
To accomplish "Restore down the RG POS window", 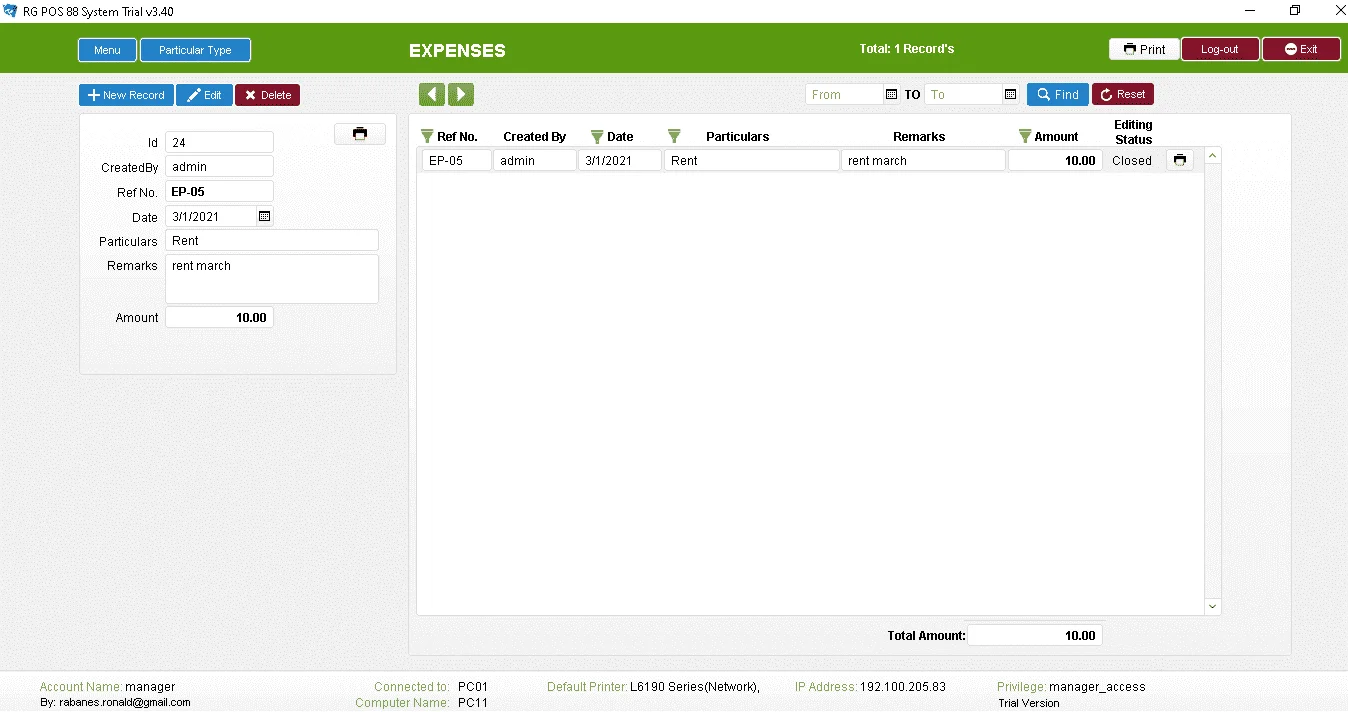I will (x=1295, y=10).
